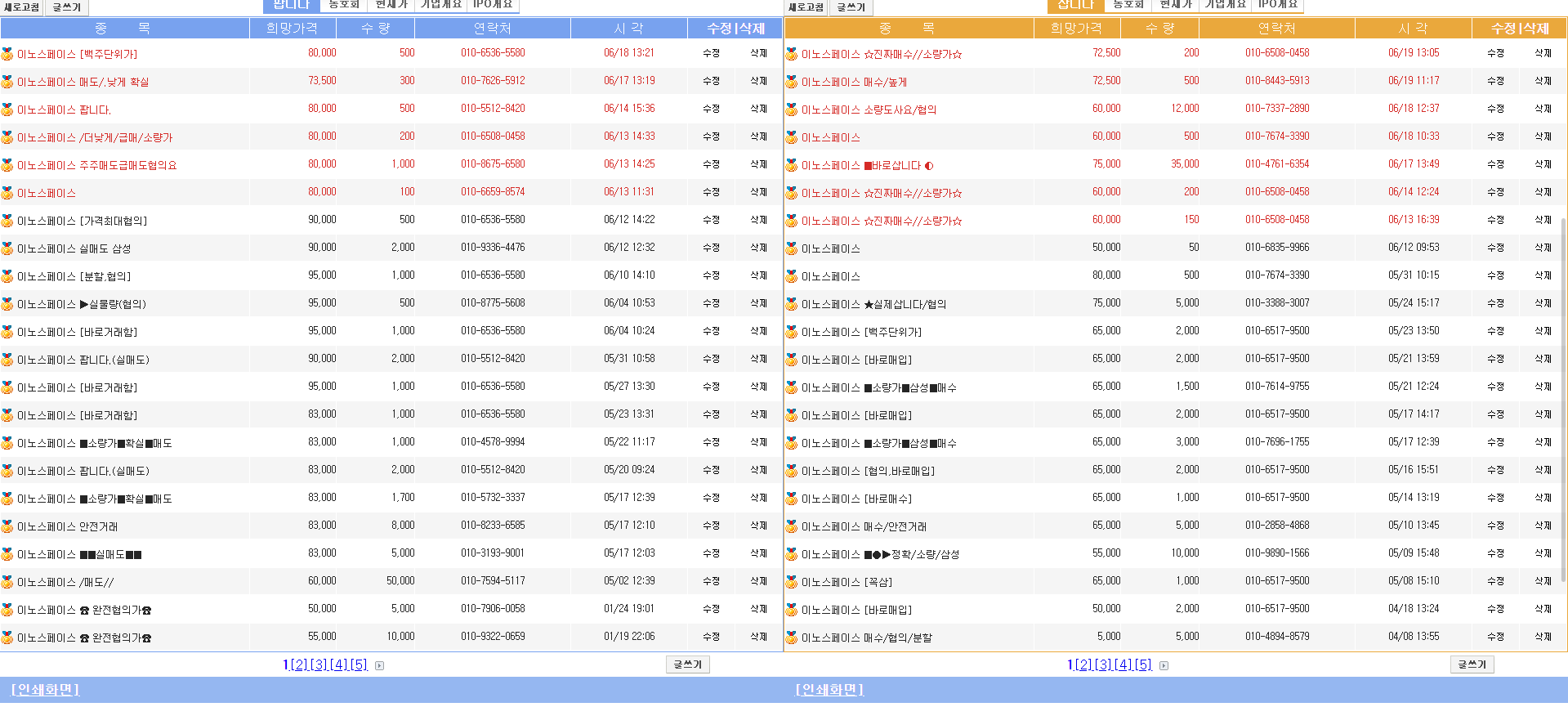Go to page 5 of sell listings

click(x=359, y=664)
